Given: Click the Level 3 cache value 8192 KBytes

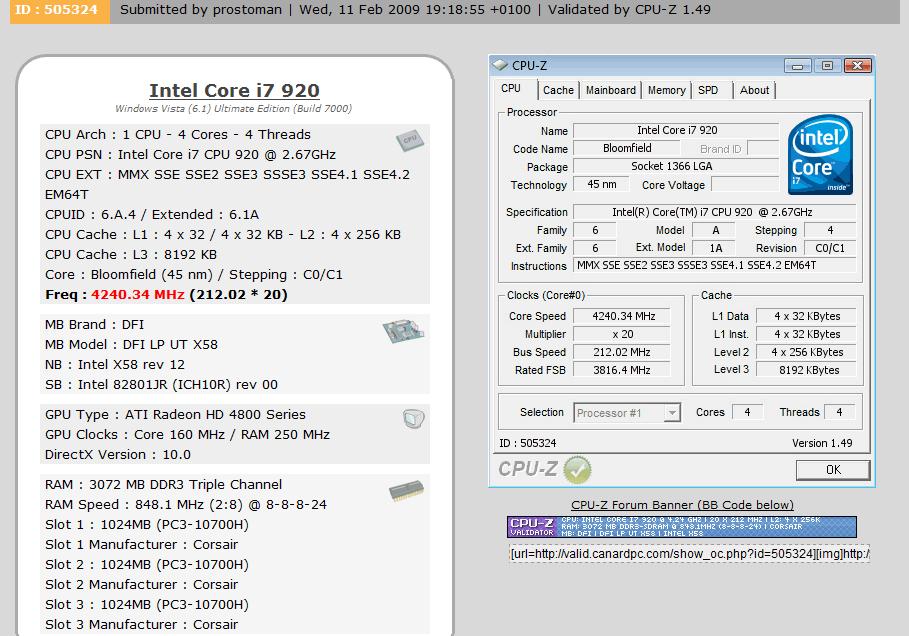Looking at the screenshot, I should 806,370.
